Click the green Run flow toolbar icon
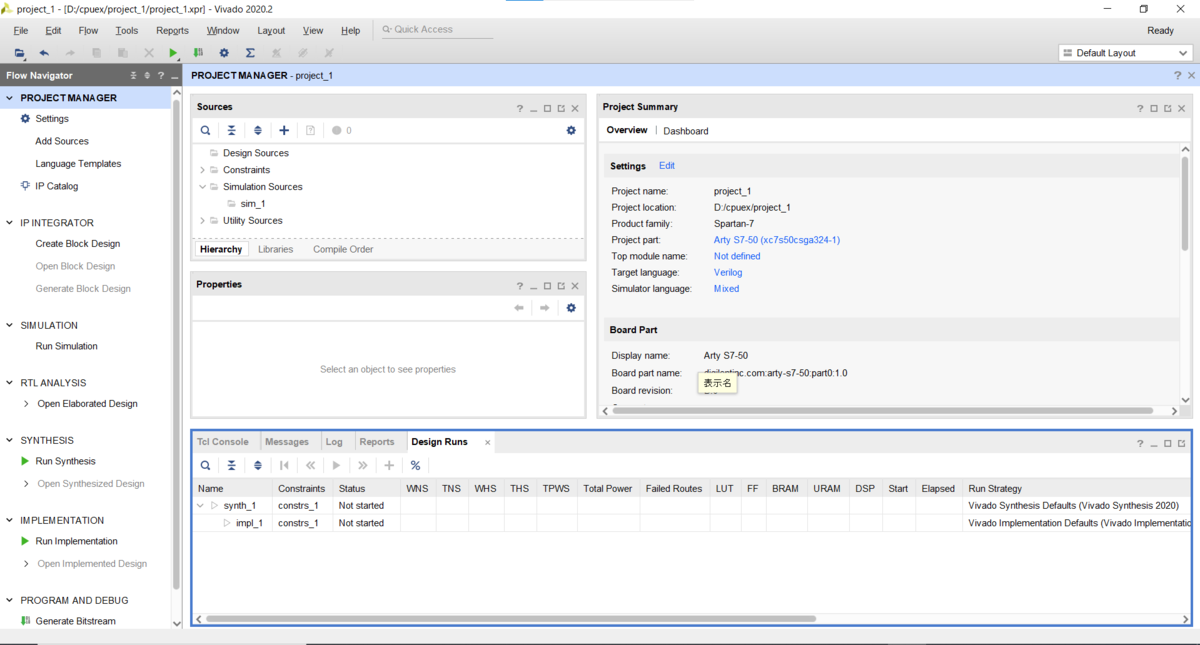Viewport: 1200px width, 645px height. 173,53
